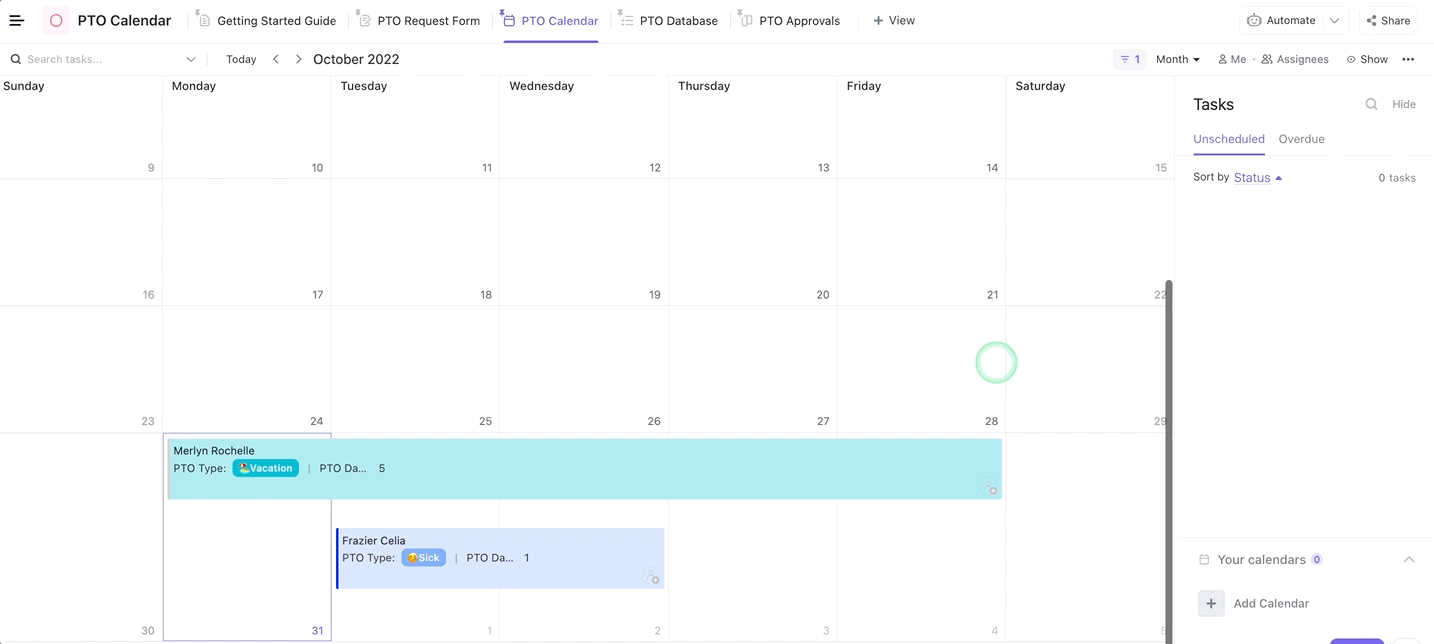Open Frazier Celia sick event
The width and height of the screenshot is (1434, 644).
(500, 558)
